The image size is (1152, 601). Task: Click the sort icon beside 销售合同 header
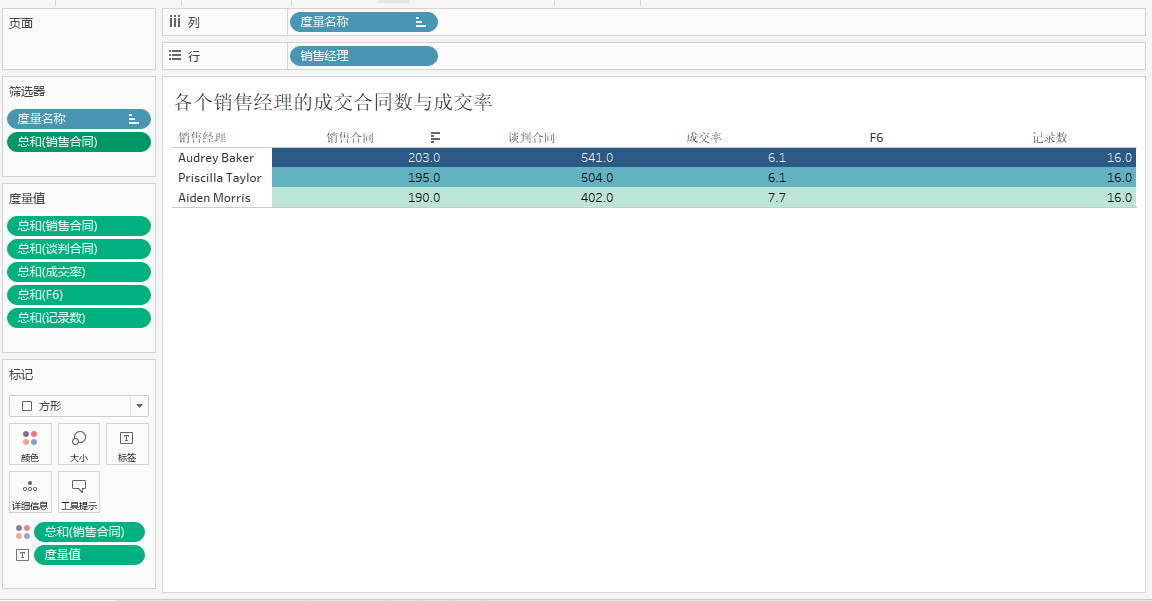[435, 137]
